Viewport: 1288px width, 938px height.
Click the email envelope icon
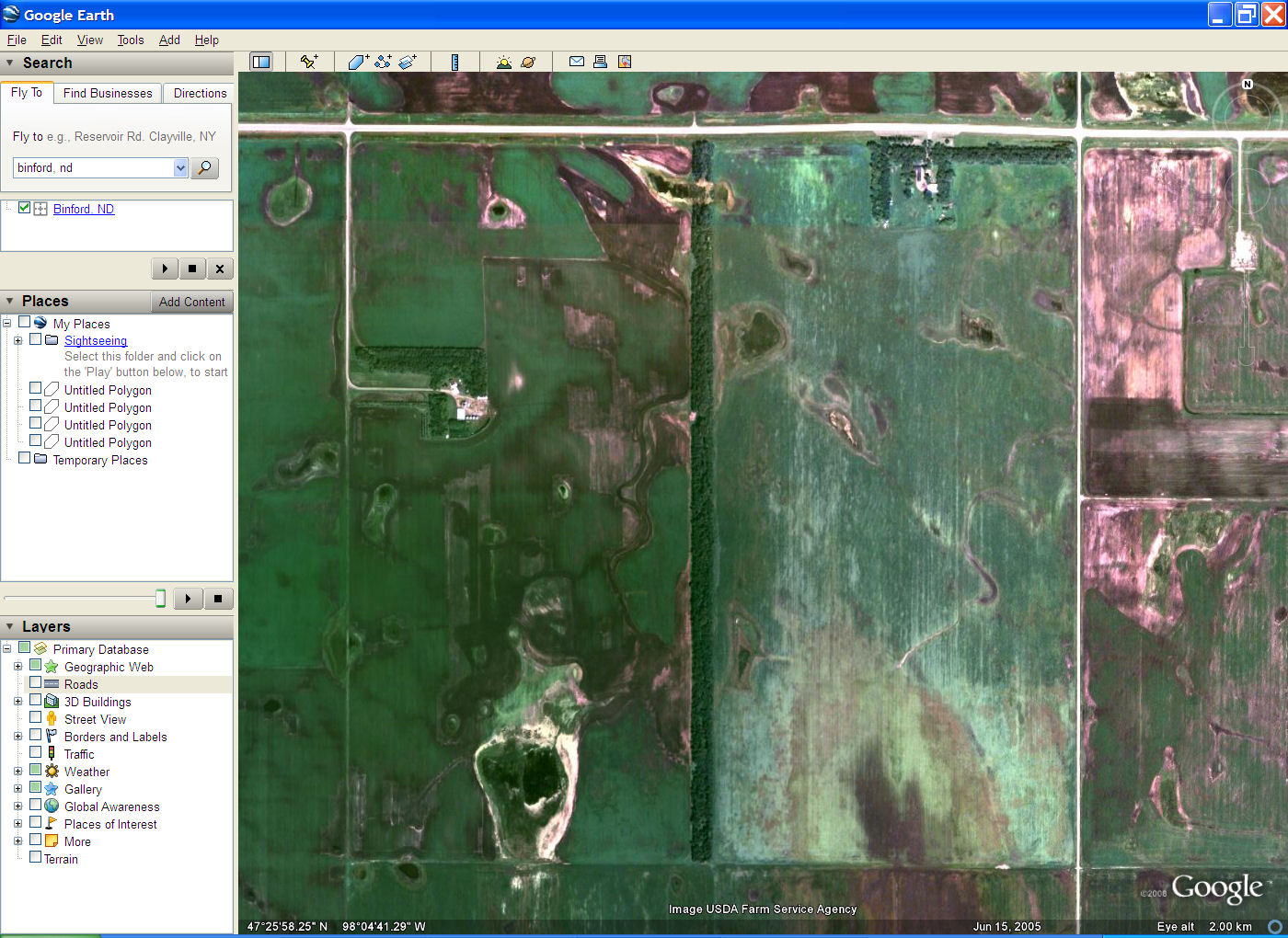tap(577, 62)
